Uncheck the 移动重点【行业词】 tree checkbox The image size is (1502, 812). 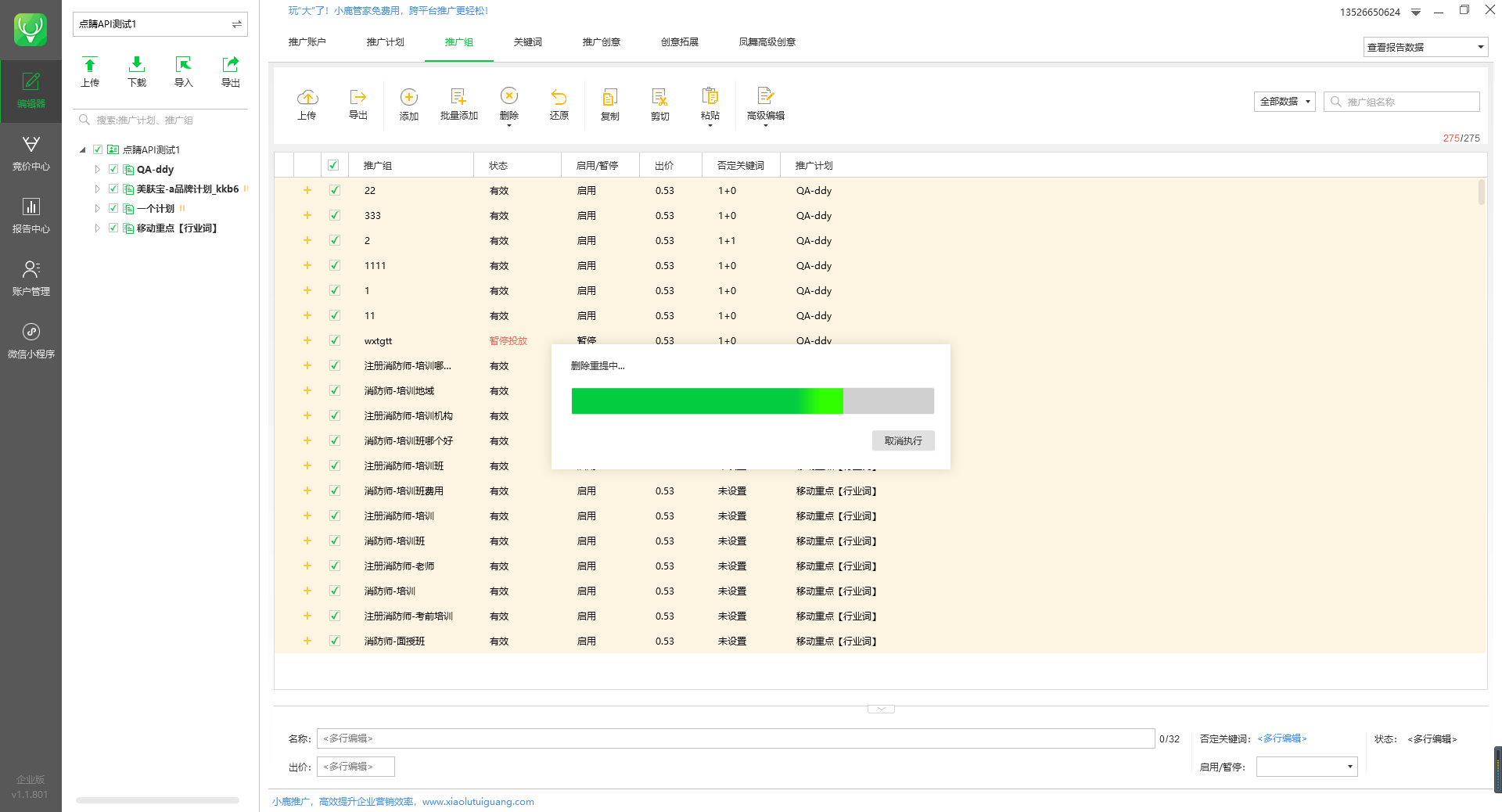coord(113,228)
